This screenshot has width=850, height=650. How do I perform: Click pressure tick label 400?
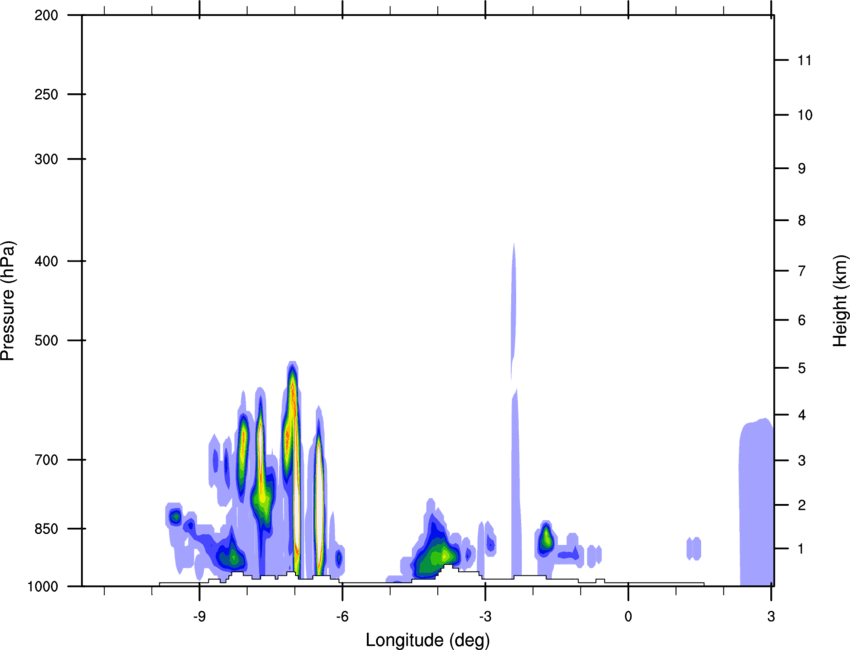click(x=46, y=261)
